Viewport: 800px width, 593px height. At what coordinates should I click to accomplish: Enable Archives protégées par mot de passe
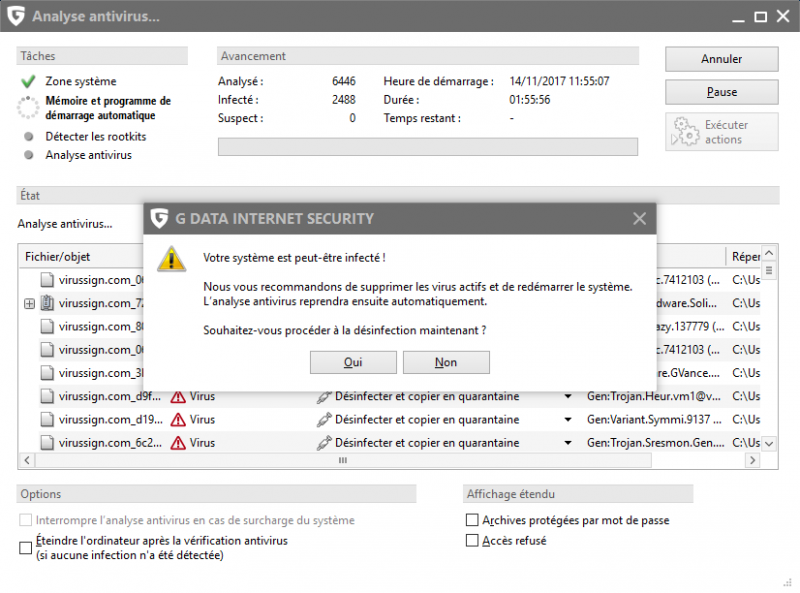click(x=472, y=520)
